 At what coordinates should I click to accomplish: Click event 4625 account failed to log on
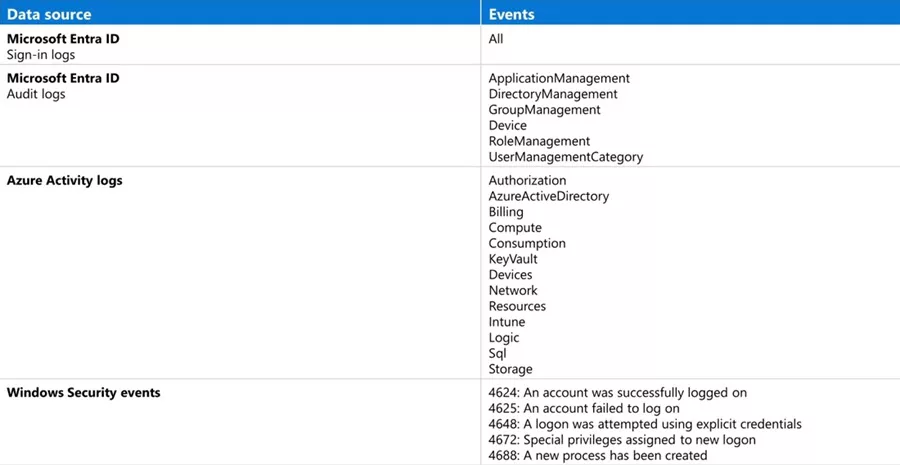click(x=584, y=409)
